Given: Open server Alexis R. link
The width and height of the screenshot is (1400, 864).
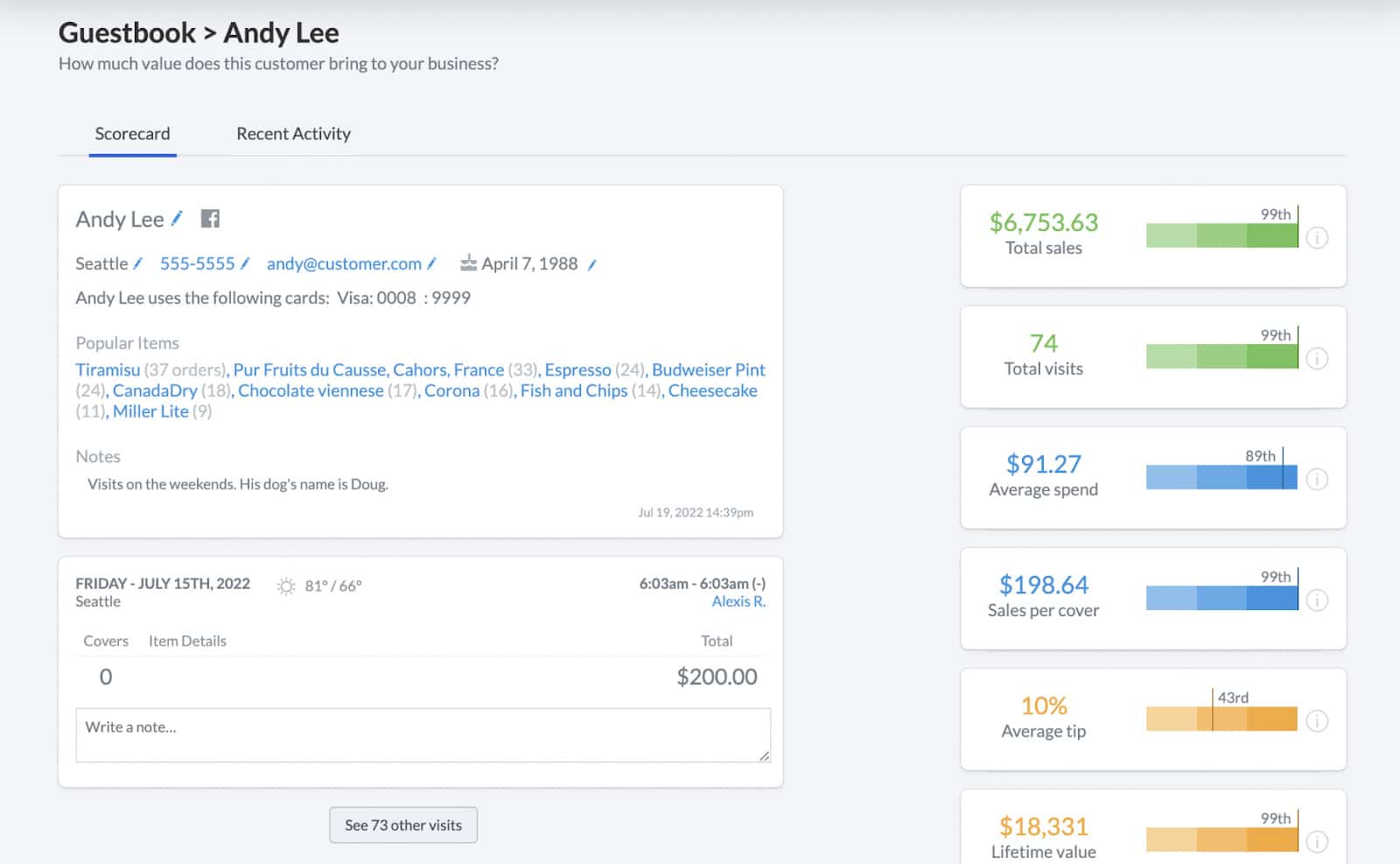Looking at the screenshot, I should pos(738,601).
